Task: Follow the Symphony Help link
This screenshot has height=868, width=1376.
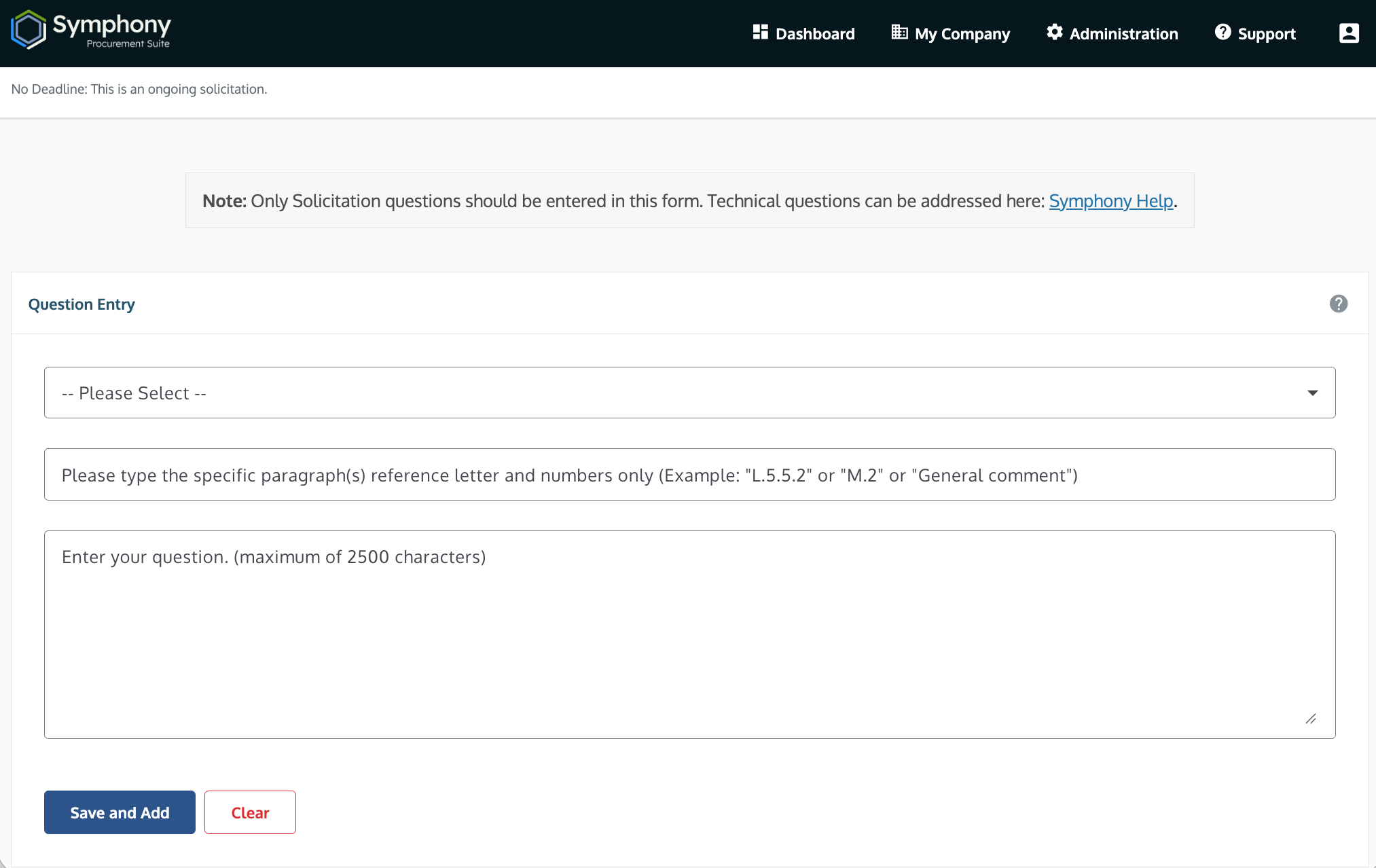Action: pos(1111,201)
